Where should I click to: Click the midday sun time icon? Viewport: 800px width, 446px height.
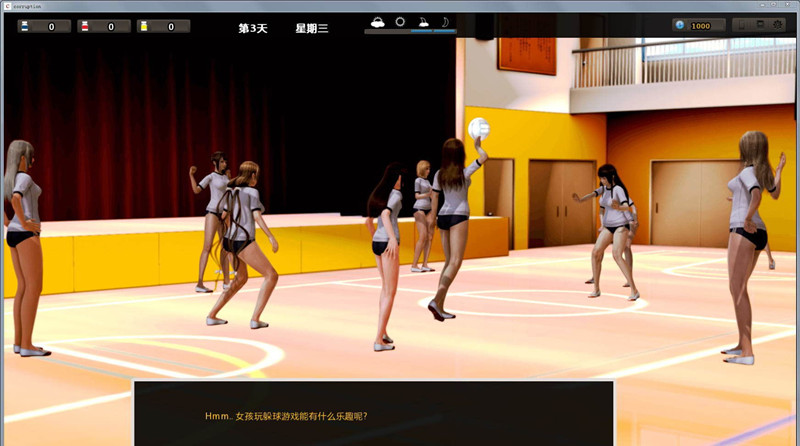(400, 21)
